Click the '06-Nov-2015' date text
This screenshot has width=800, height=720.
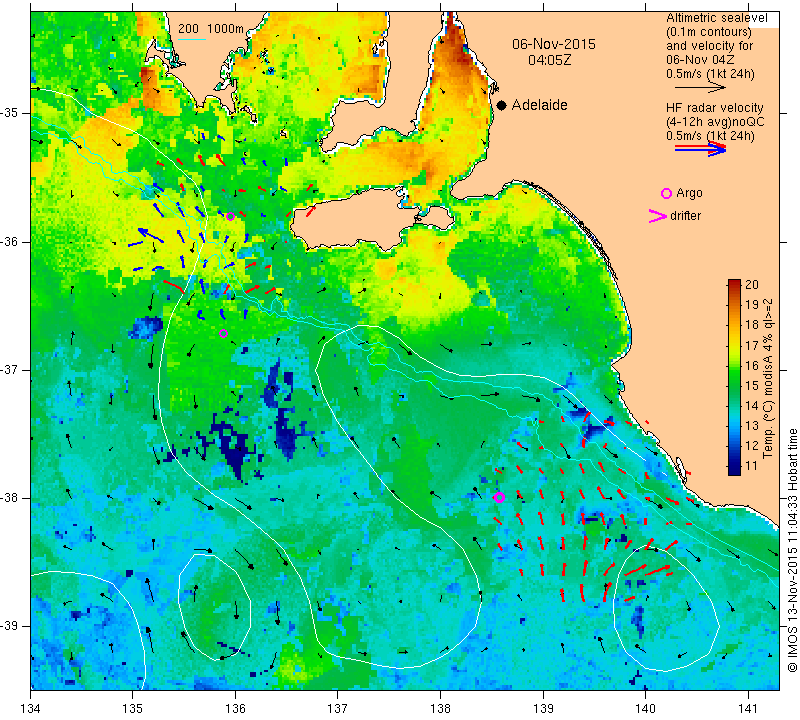pyautogui.click(x=554, y=44)
